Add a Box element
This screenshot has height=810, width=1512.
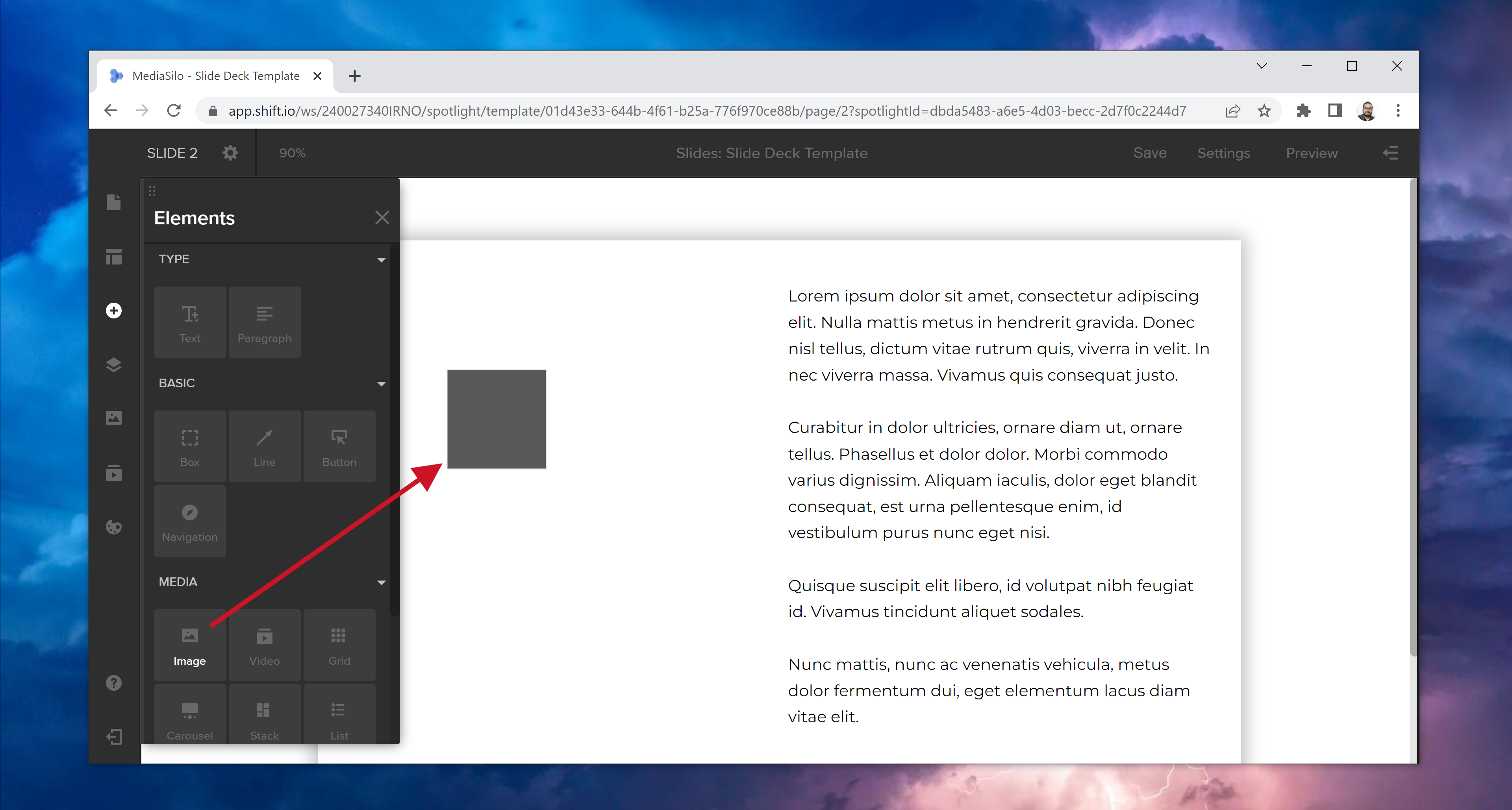[x=189, y=446]
